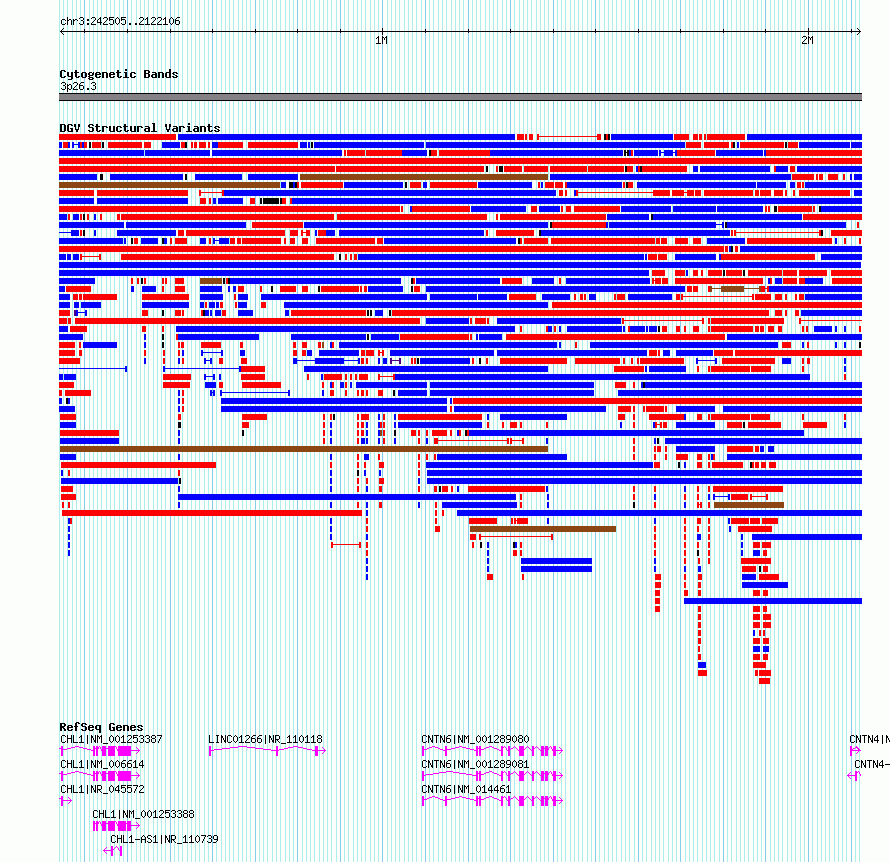Select the CHL1 NM_001253388 transcript glyph
890x862 pixels.
(116, 826)
